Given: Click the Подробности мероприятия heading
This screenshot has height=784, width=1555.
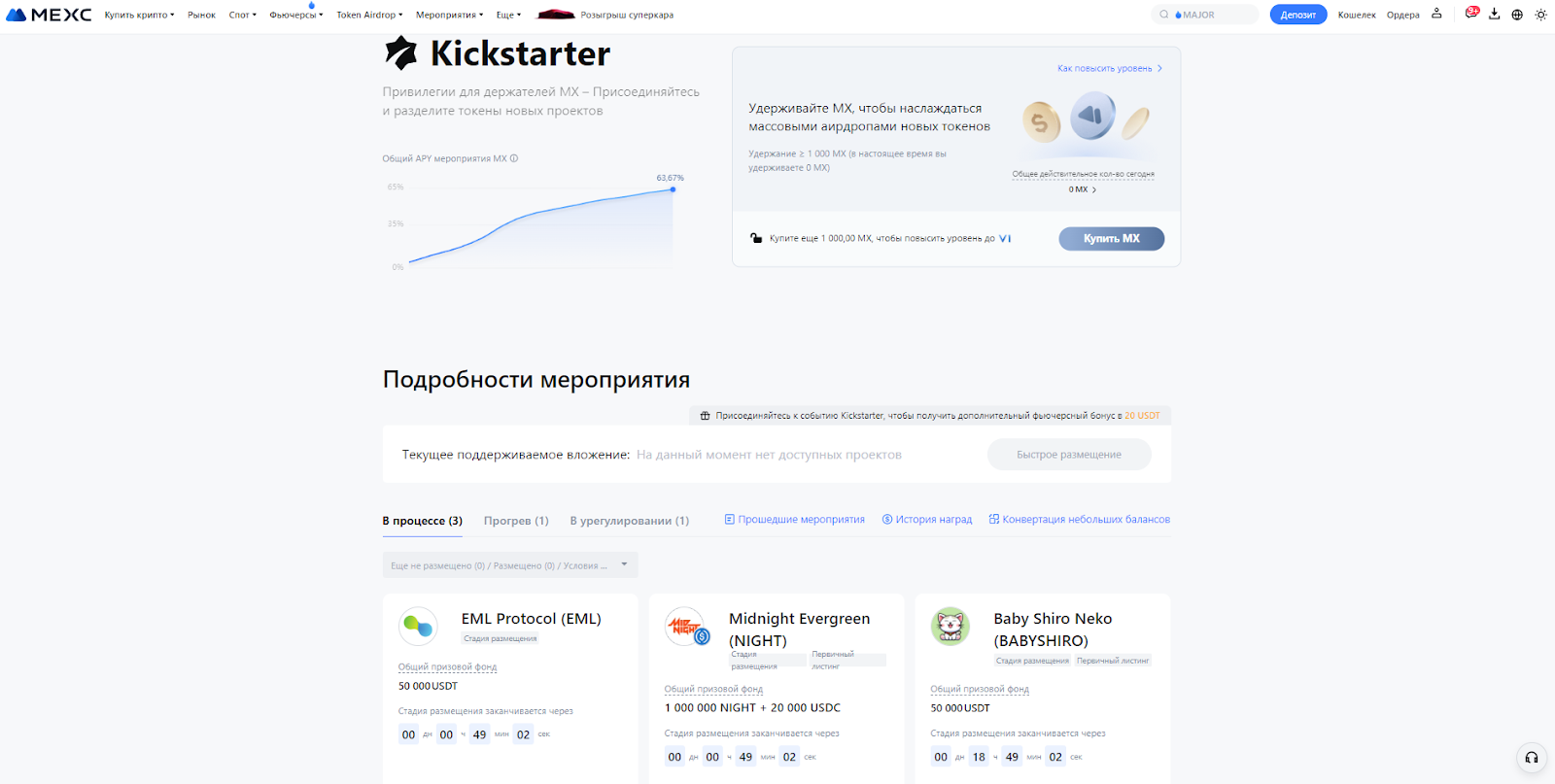Looking at the screenshot, I should (536, 380).
